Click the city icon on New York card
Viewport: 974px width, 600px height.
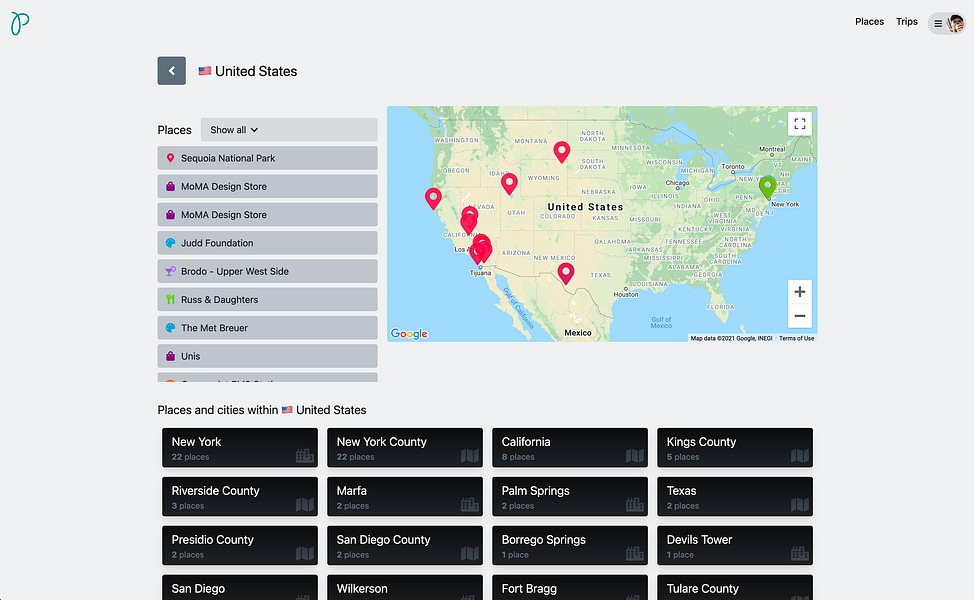tap(304, 456)
